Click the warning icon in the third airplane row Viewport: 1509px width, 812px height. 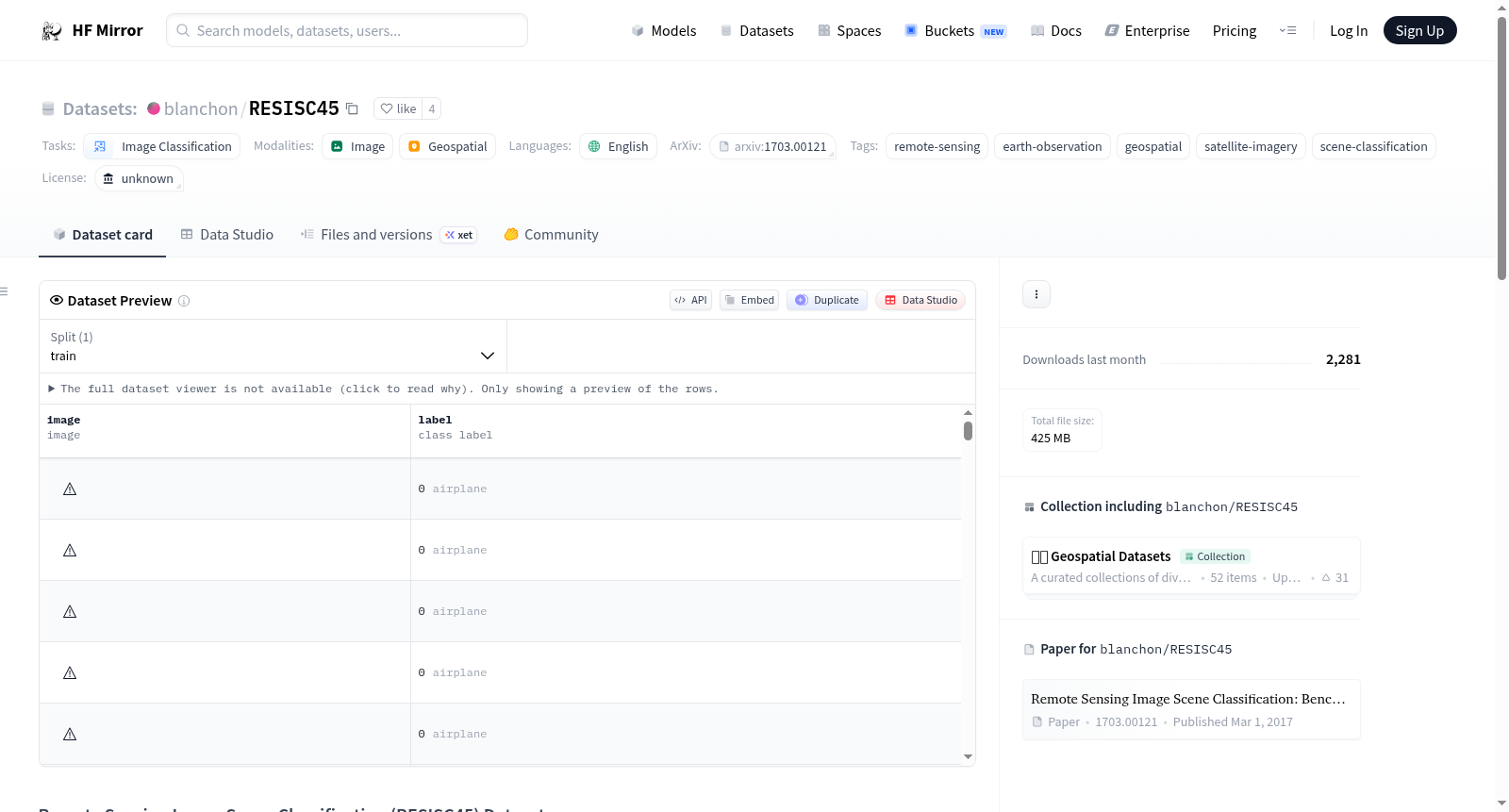click(70, 611)
